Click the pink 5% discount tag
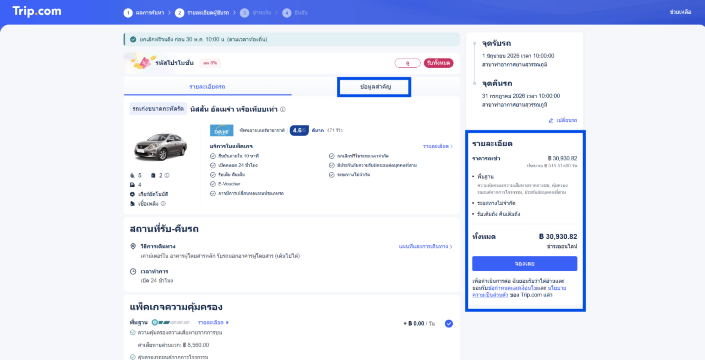 click(x=210, y=63)
